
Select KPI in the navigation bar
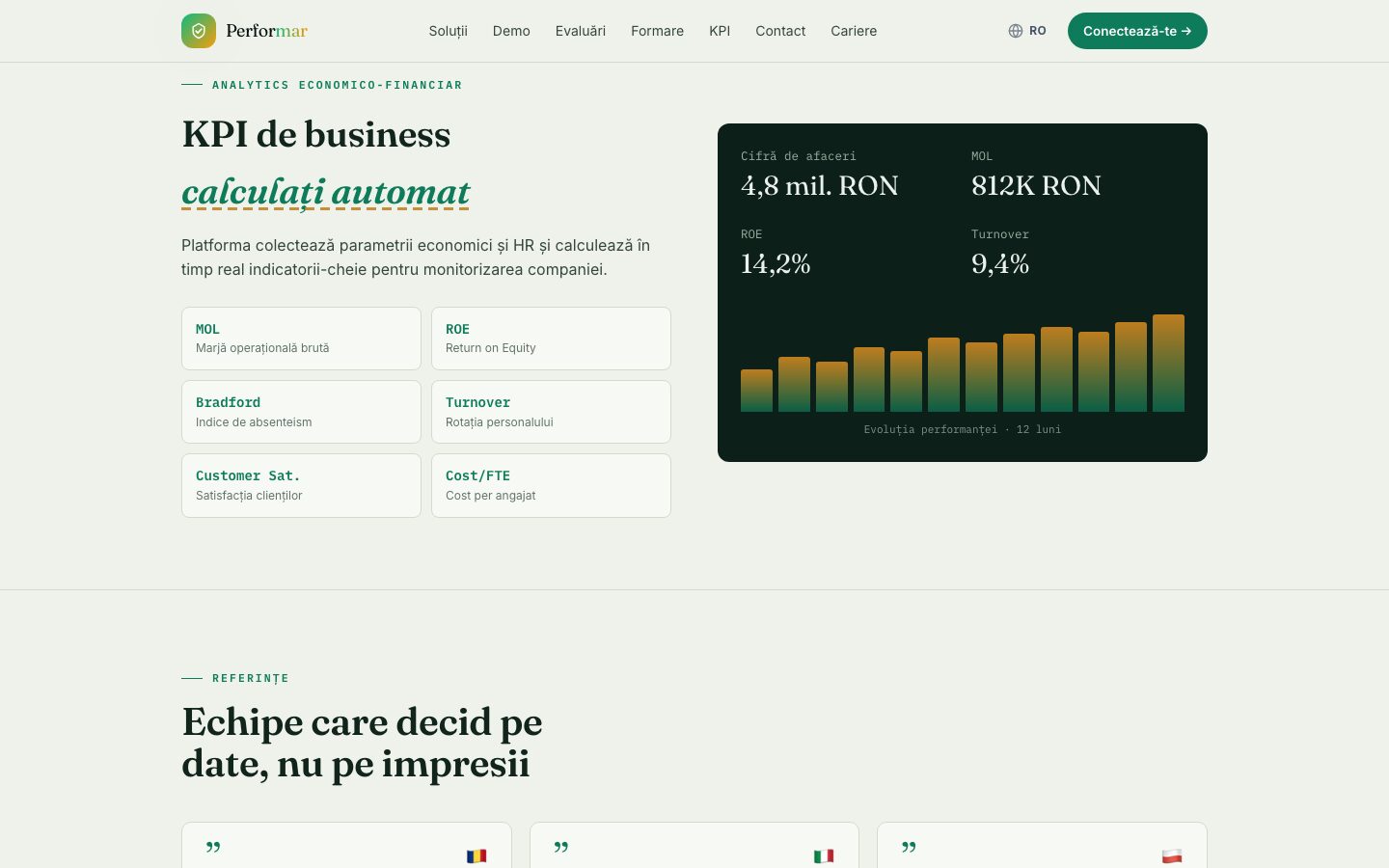point(720,31)
